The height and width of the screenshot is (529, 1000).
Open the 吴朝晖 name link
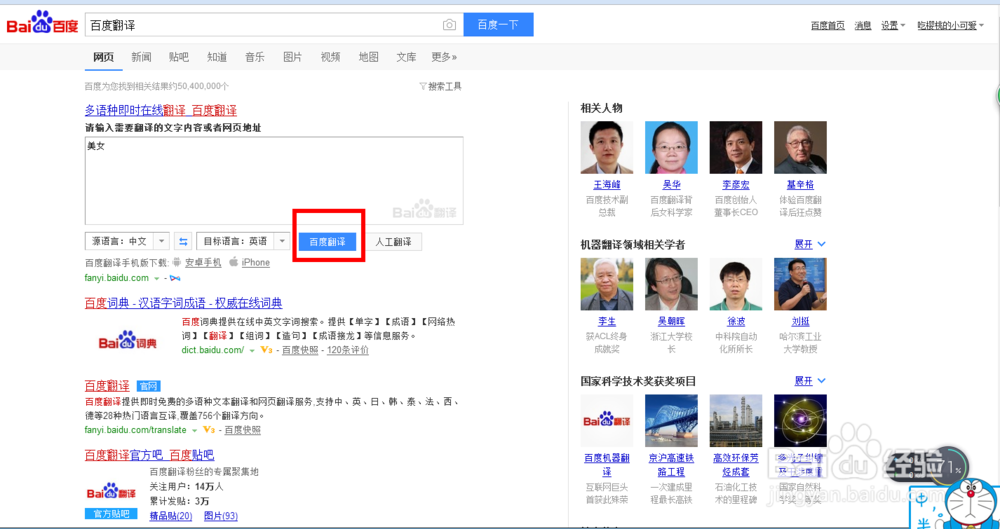[x=671, y=322]
